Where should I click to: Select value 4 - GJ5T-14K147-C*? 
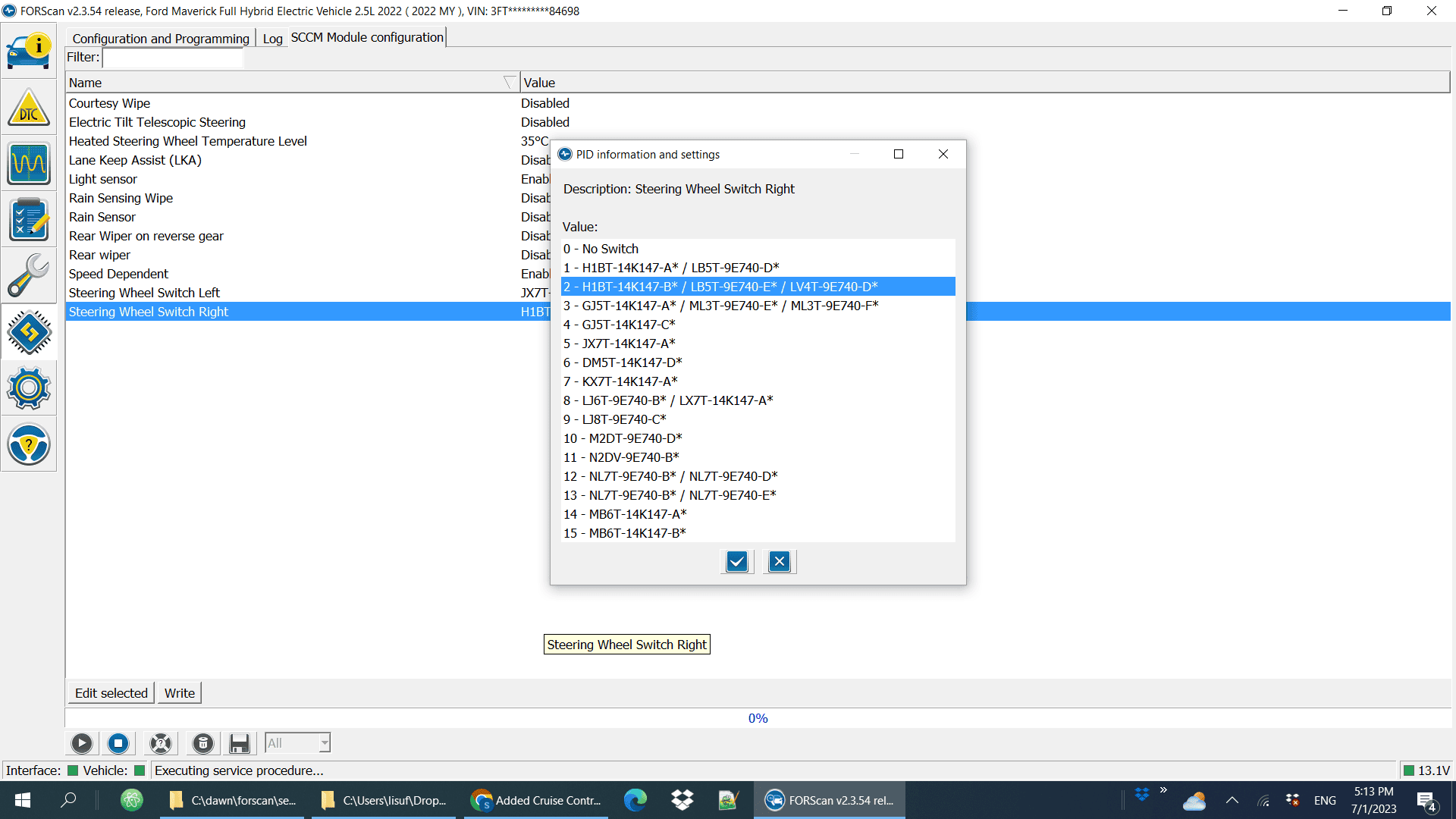click(x=758, y=325)
